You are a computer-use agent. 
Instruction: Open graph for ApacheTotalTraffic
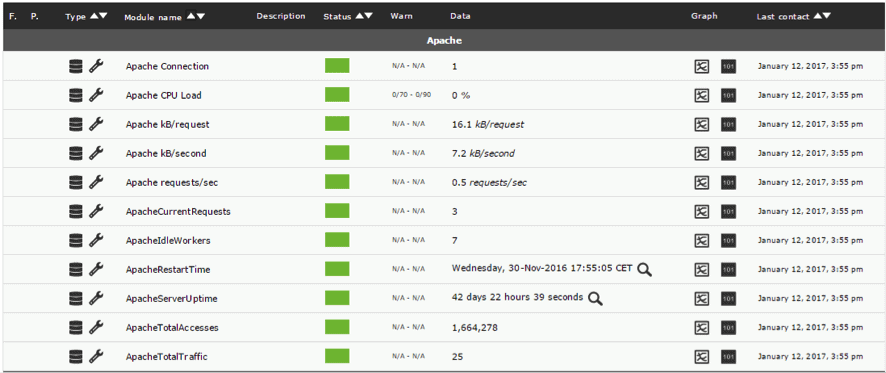click(702, 357)
